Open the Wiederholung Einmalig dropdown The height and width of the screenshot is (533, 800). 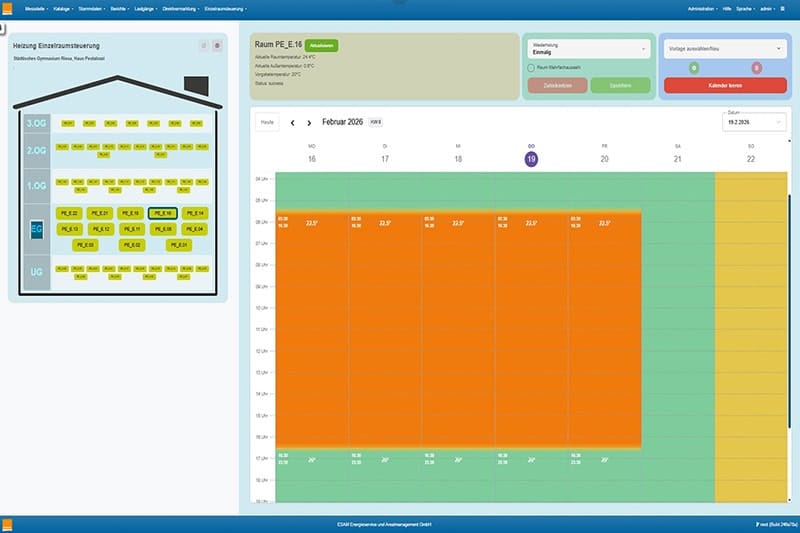pyautogui.click(x=588, y=48)
